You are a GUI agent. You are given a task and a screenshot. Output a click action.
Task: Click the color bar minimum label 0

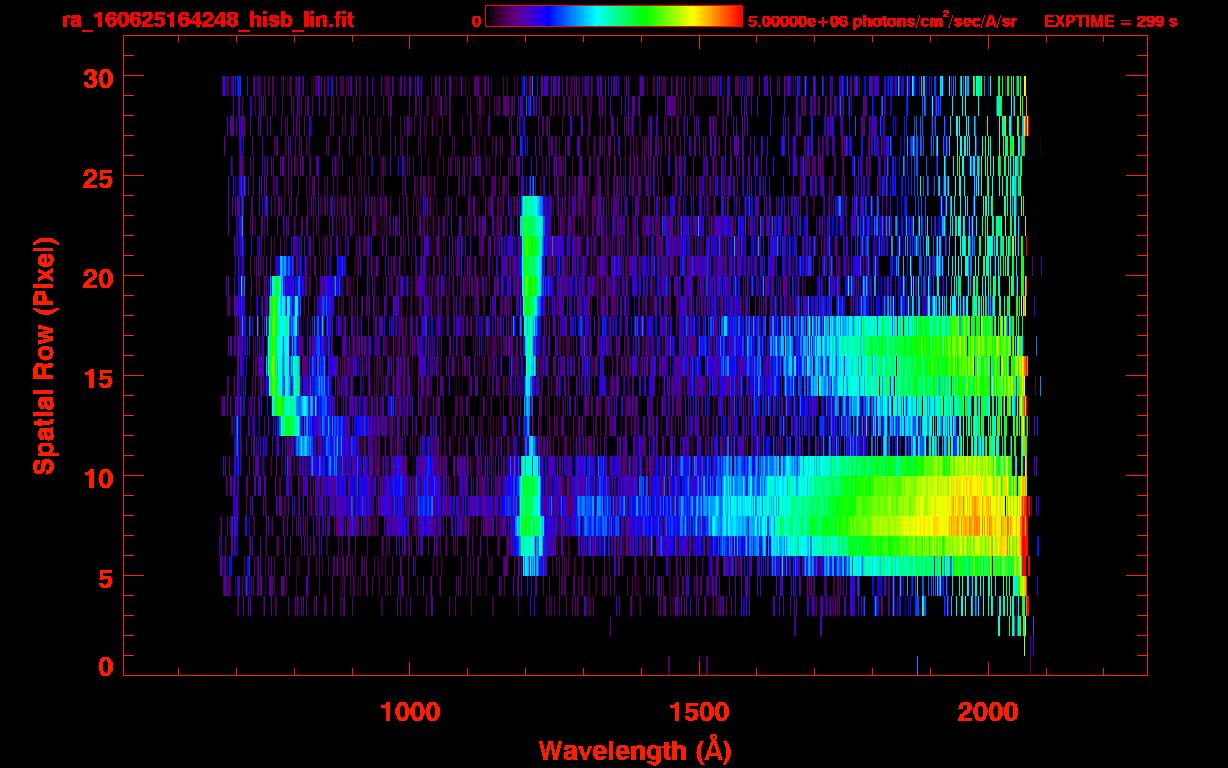click(x=476, y=21)
